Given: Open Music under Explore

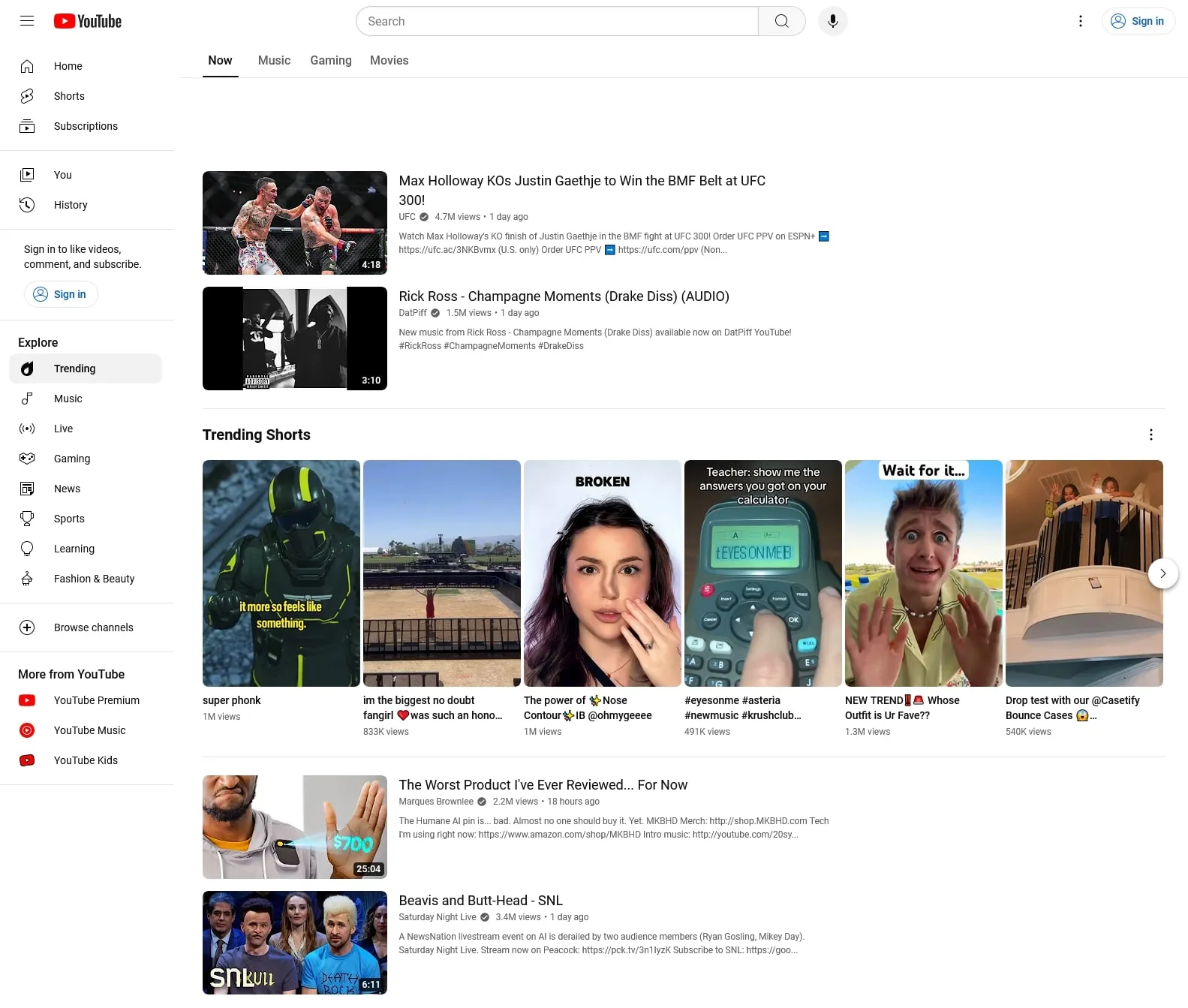Looking at the screenshot, I should tap(87, 399).
